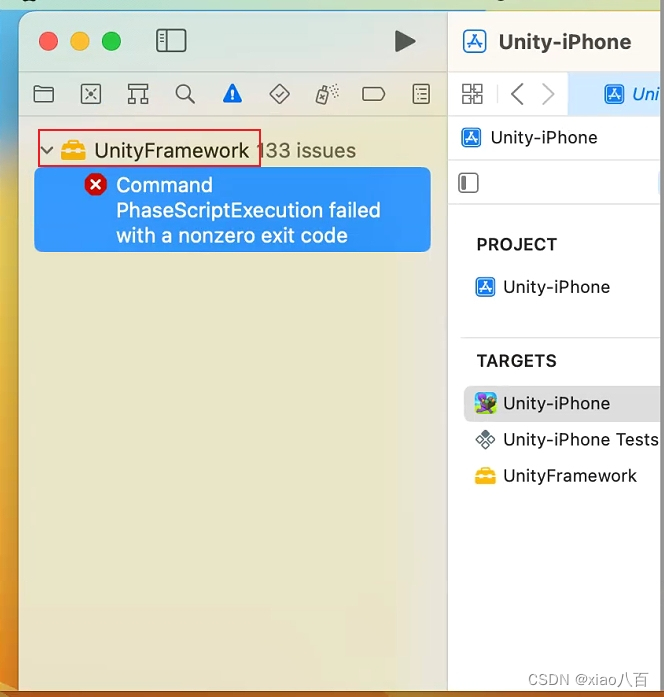
Task: Toggle the project and targets list sidebar
Action: click(468, 183)
